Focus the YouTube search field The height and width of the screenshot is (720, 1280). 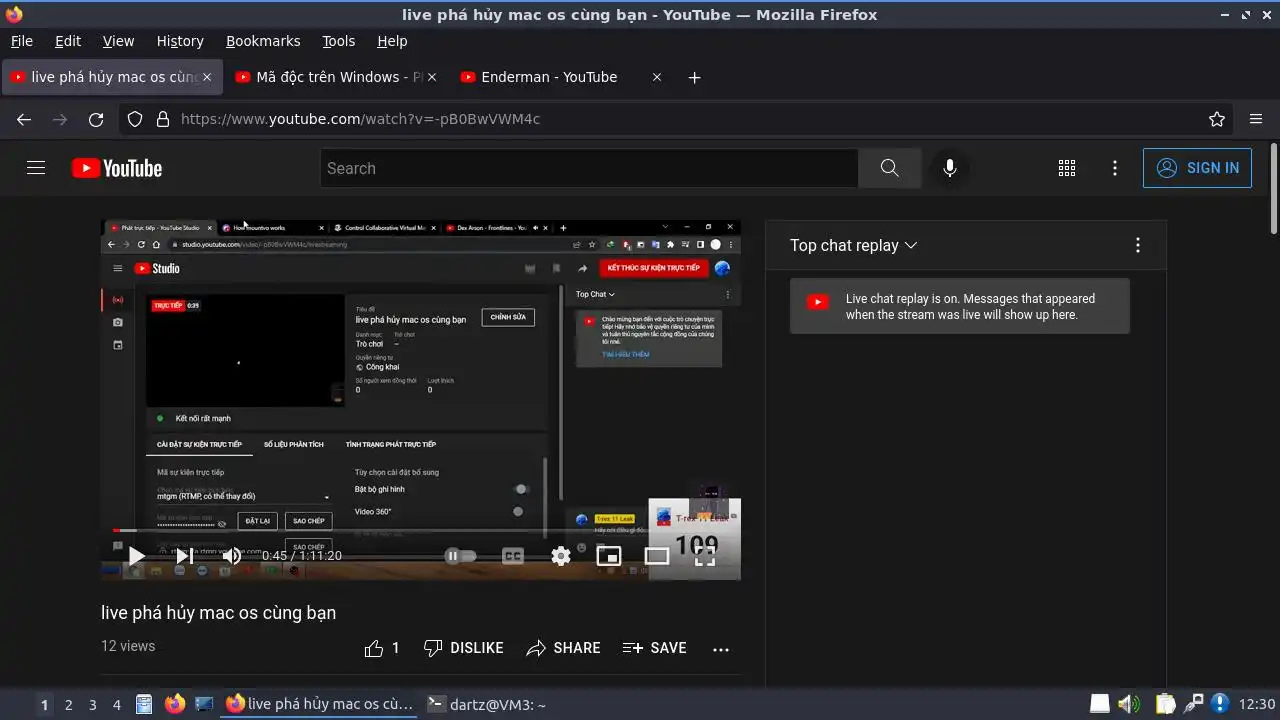589,168
